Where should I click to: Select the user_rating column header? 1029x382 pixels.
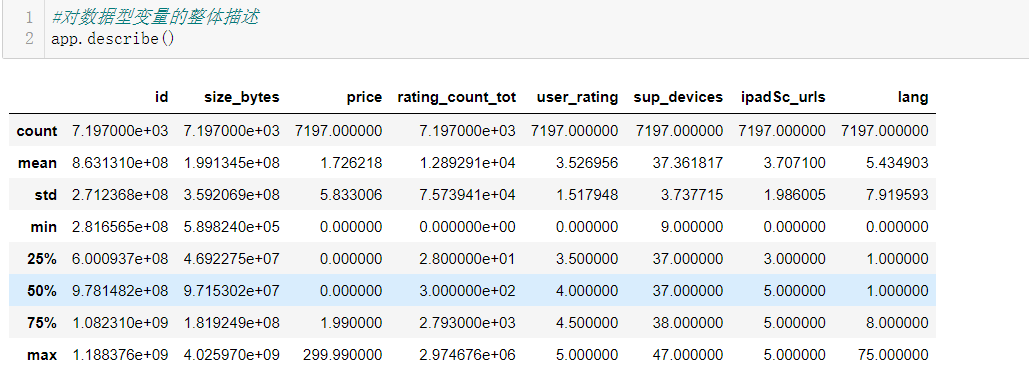pos(577,98)
